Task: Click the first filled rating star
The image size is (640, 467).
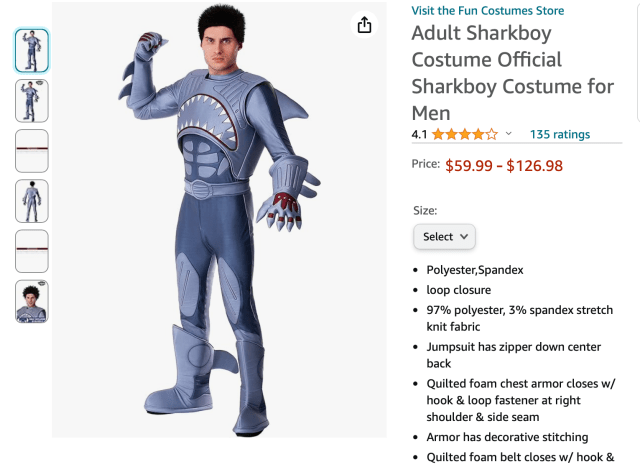Action: (x=438, y=134)
